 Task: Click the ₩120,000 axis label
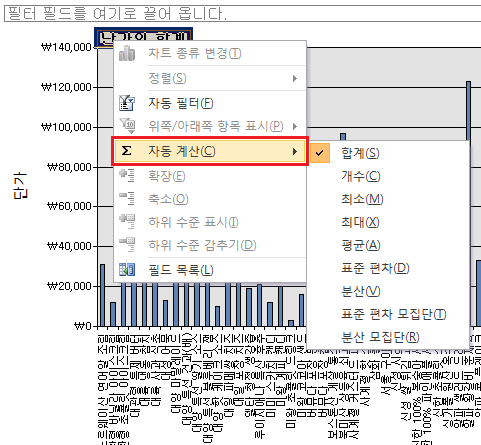click(66, 87)
